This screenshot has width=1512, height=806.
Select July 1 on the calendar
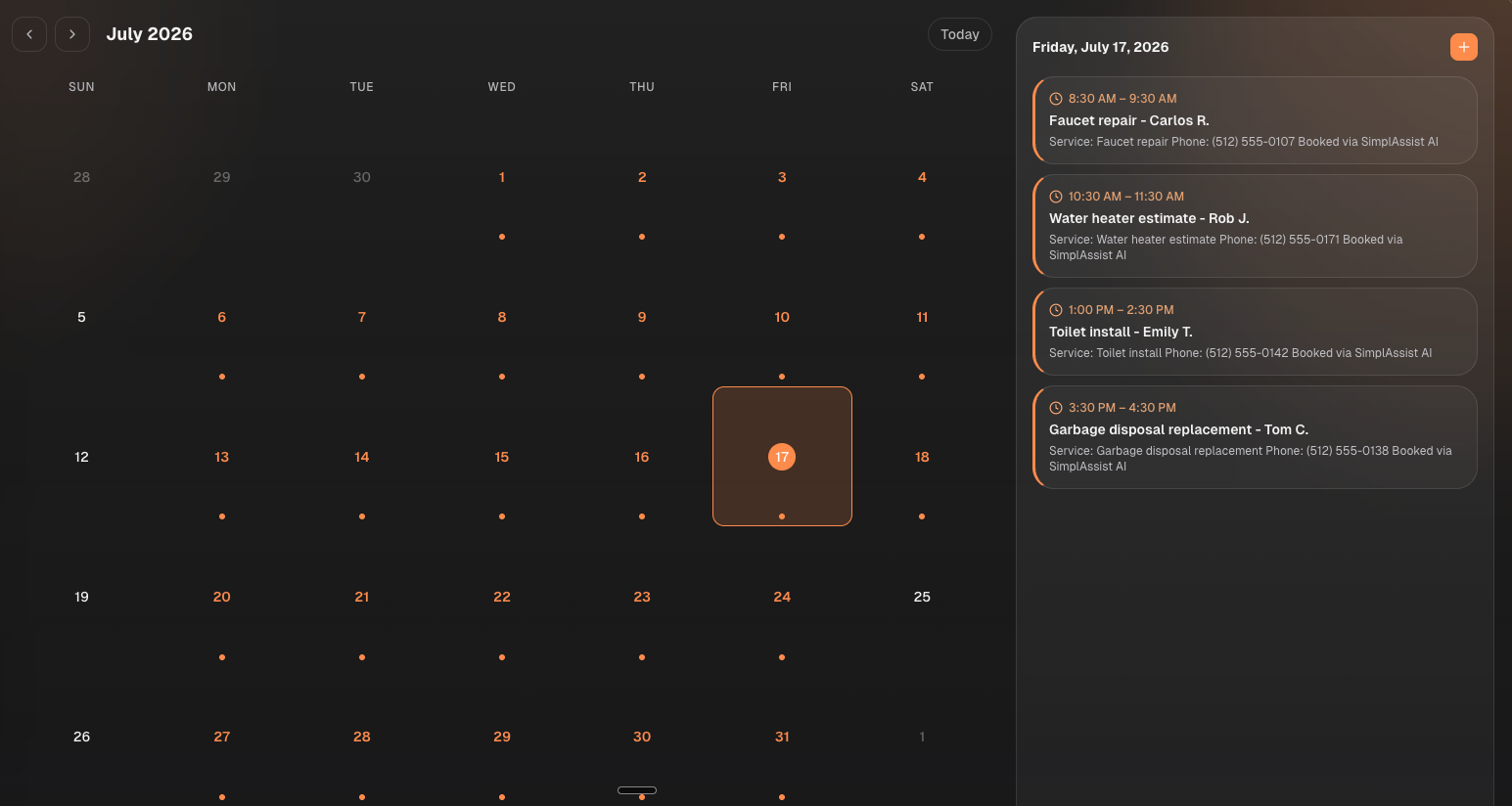click(502, 177)
